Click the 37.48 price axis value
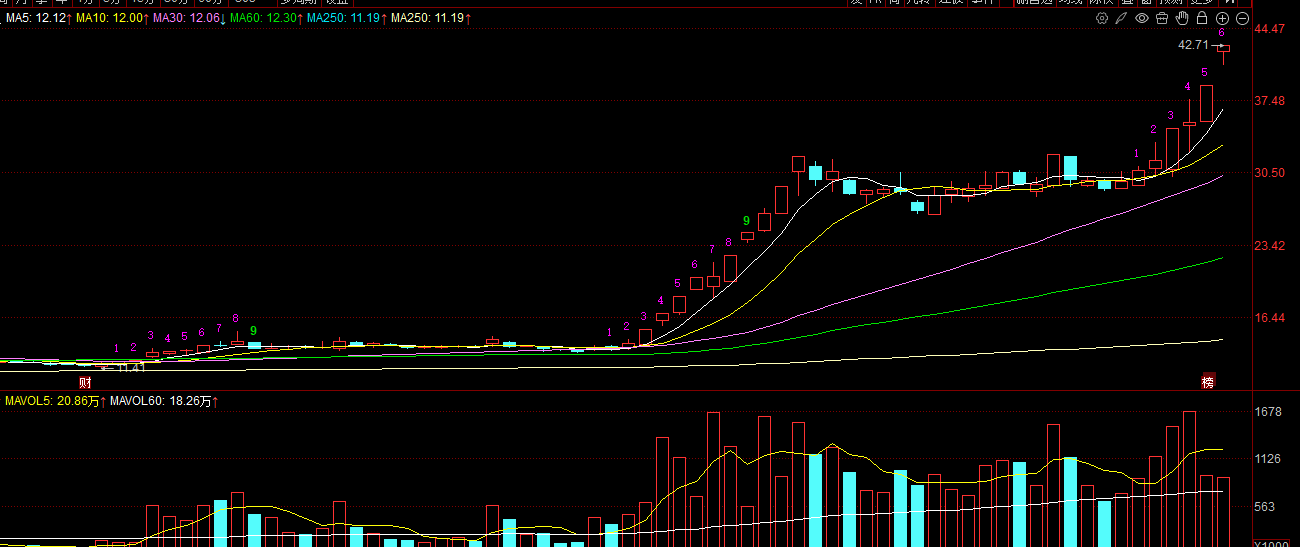The image size is (1300, 547). point(1269,100)
